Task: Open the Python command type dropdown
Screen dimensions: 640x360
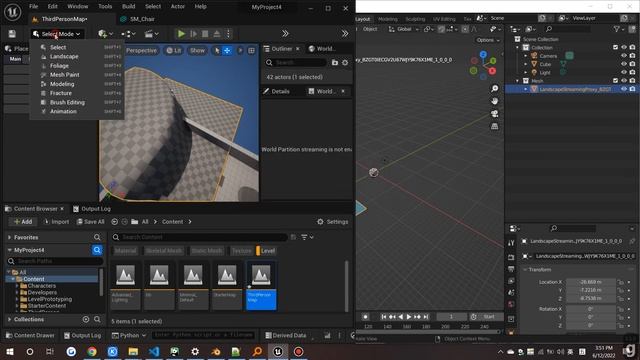Action: (129, 336)
